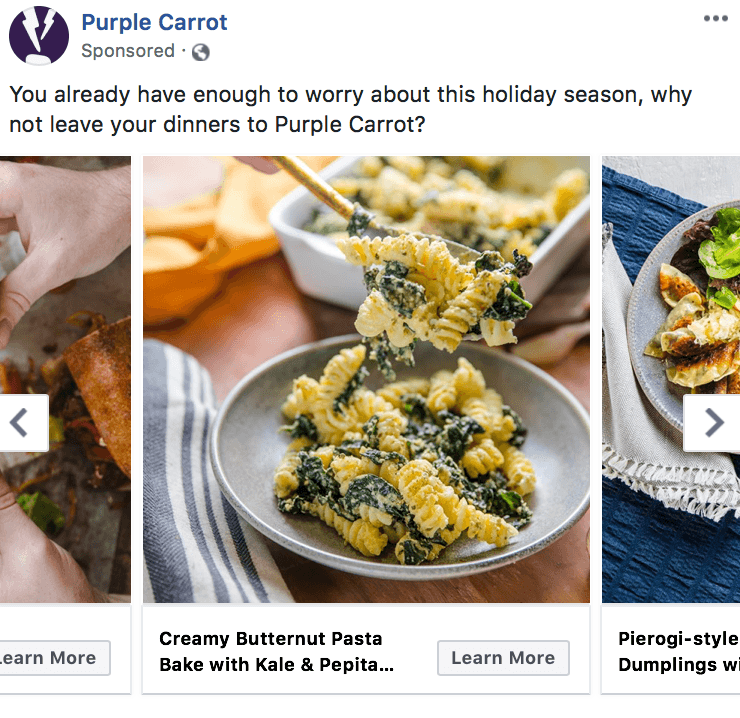Click the Sponsored label under the page name
The height and width of the screenshot is (718, 740).
128,51
